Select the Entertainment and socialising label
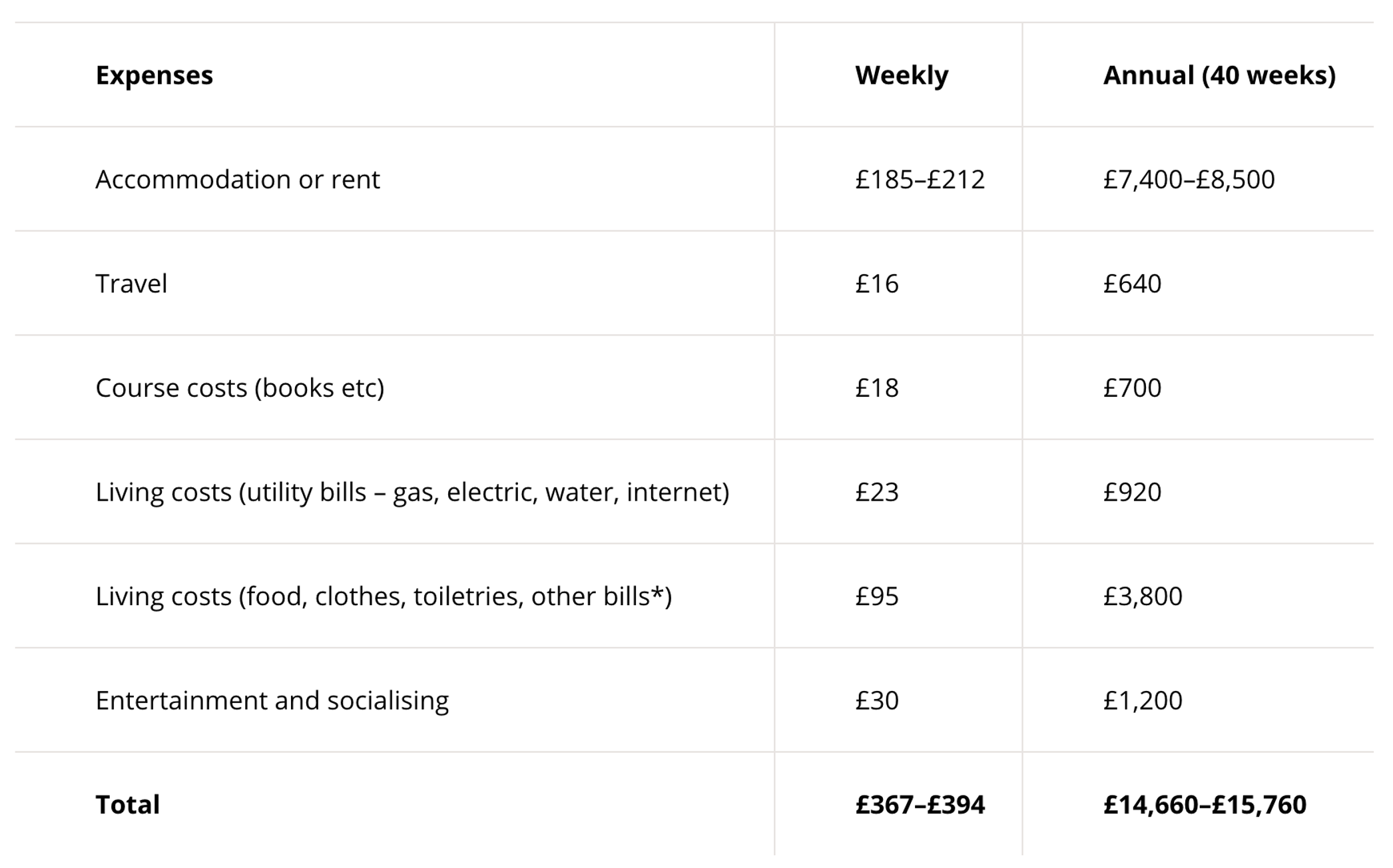 [x=272, y=700]
